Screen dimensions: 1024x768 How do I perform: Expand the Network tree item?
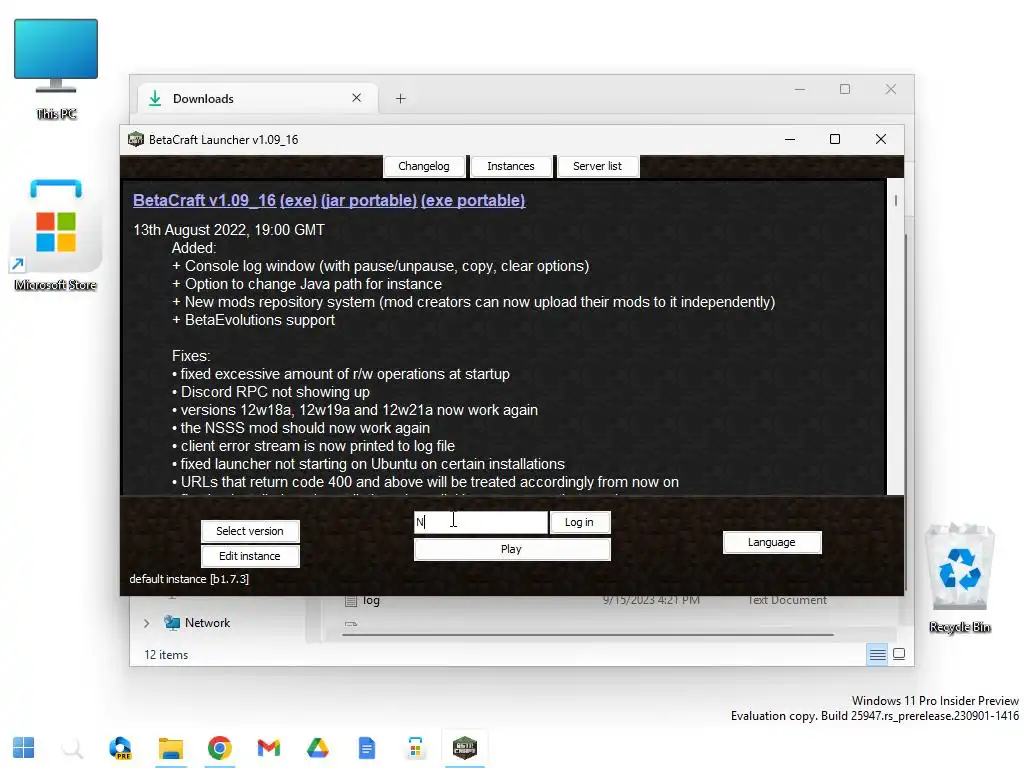pos(146,624)
